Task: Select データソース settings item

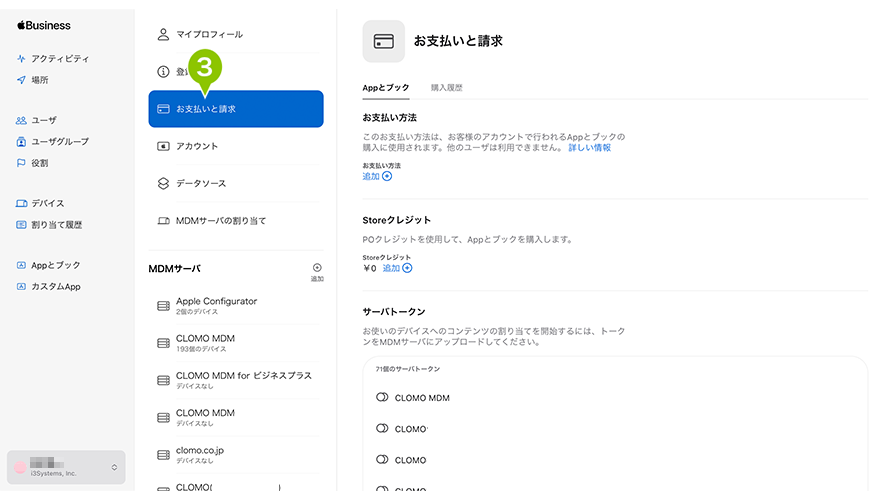Action: (236, 184)
